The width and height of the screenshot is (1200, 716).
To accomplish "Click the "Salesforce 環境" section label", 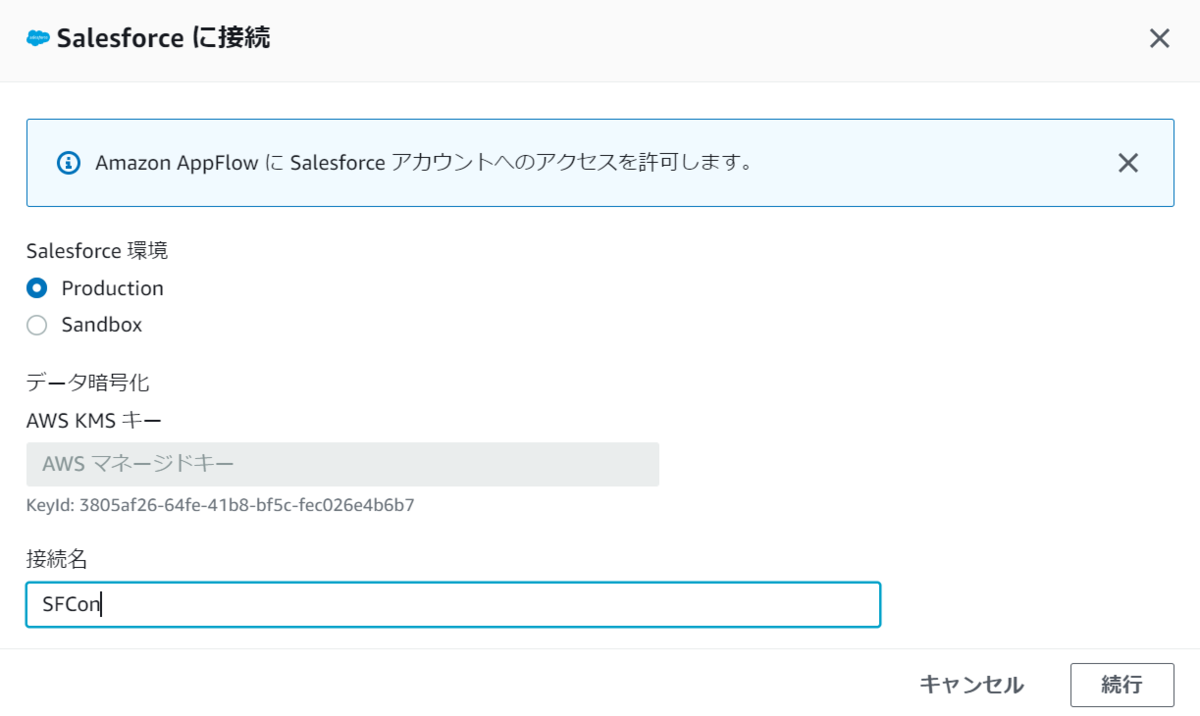I will click(97, 250).
